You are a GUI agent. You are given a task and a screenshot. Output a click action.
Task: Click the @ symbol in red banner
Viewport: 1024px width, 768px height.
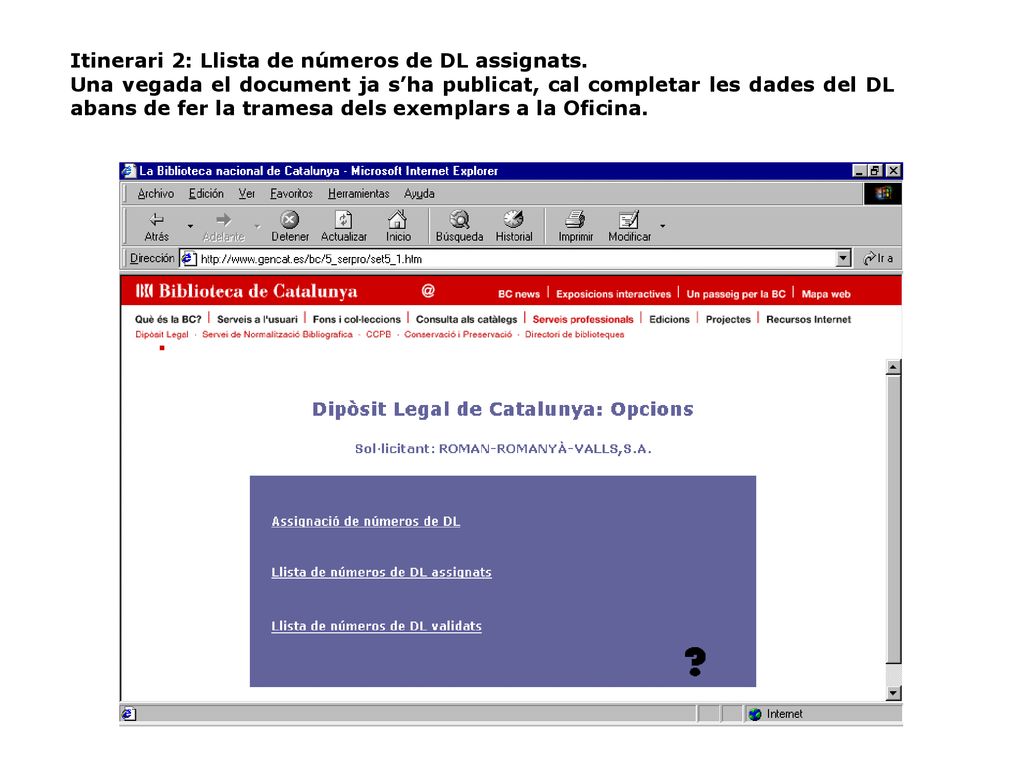428,291
